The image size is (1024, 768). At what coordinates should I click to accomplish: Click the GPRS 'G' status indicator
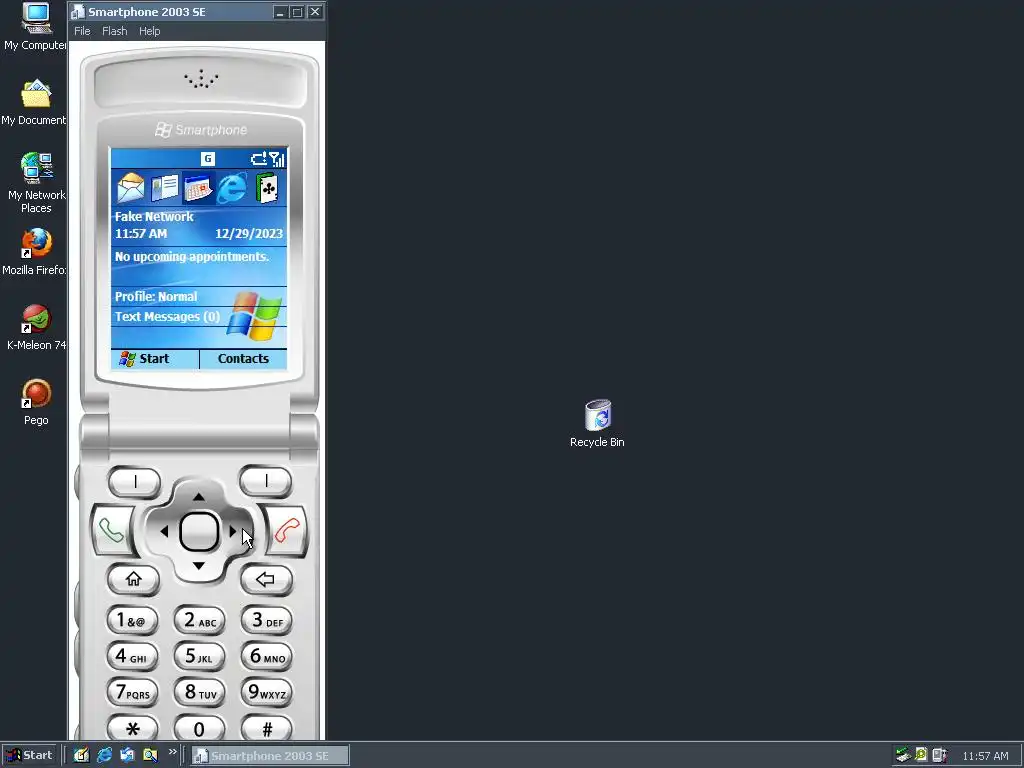208,158
